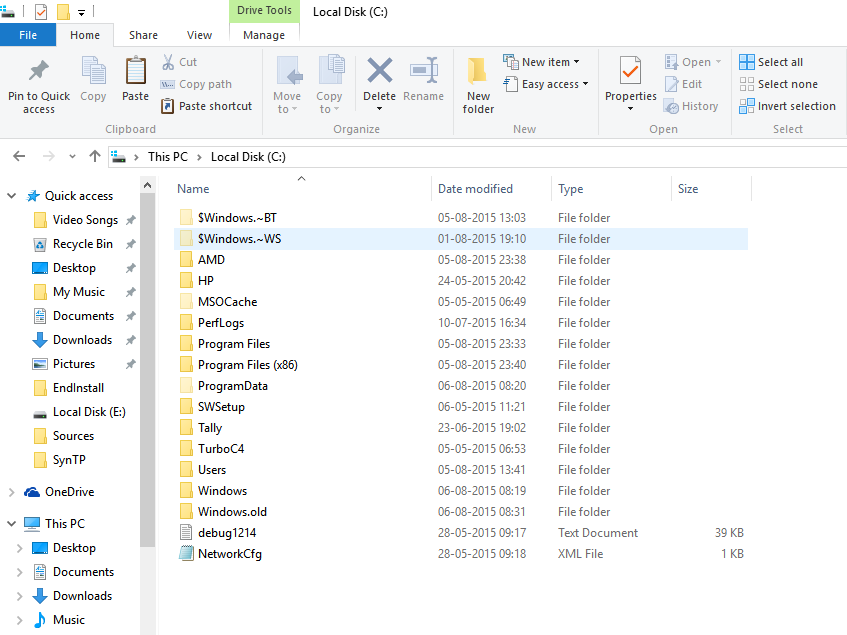Switch to the View ribbon tab
Image resolution: width=847 pixels, height=635 pixels.
(x=199, y=35)
